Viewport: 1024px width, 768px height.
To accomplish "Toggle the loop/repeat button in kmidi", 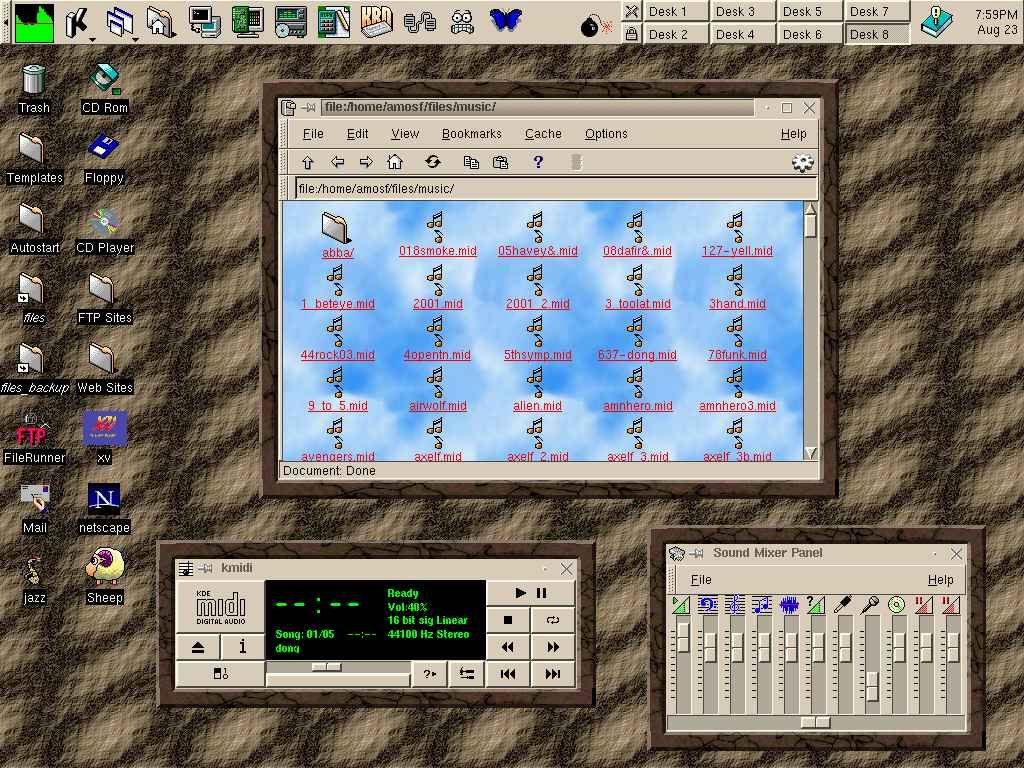I will (553, 620).
